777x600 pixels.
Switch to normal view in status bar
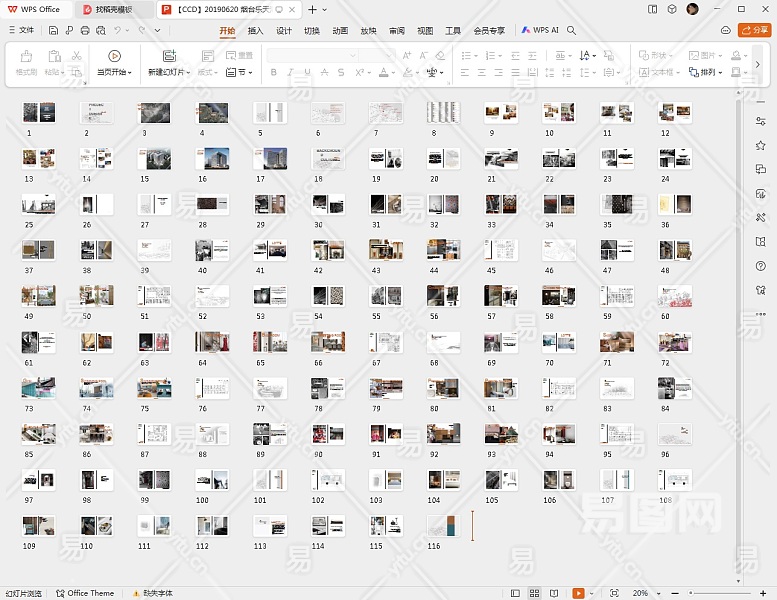tap(516, 593)
